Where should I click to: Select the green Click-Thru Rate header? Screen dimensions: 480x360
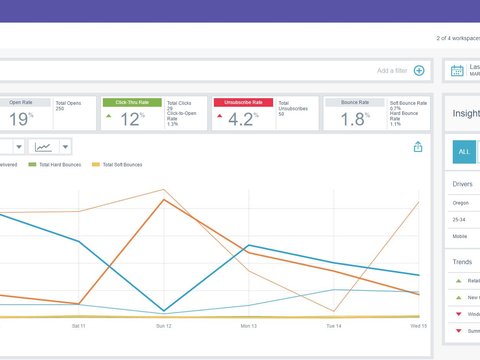[x=132, y=102]
